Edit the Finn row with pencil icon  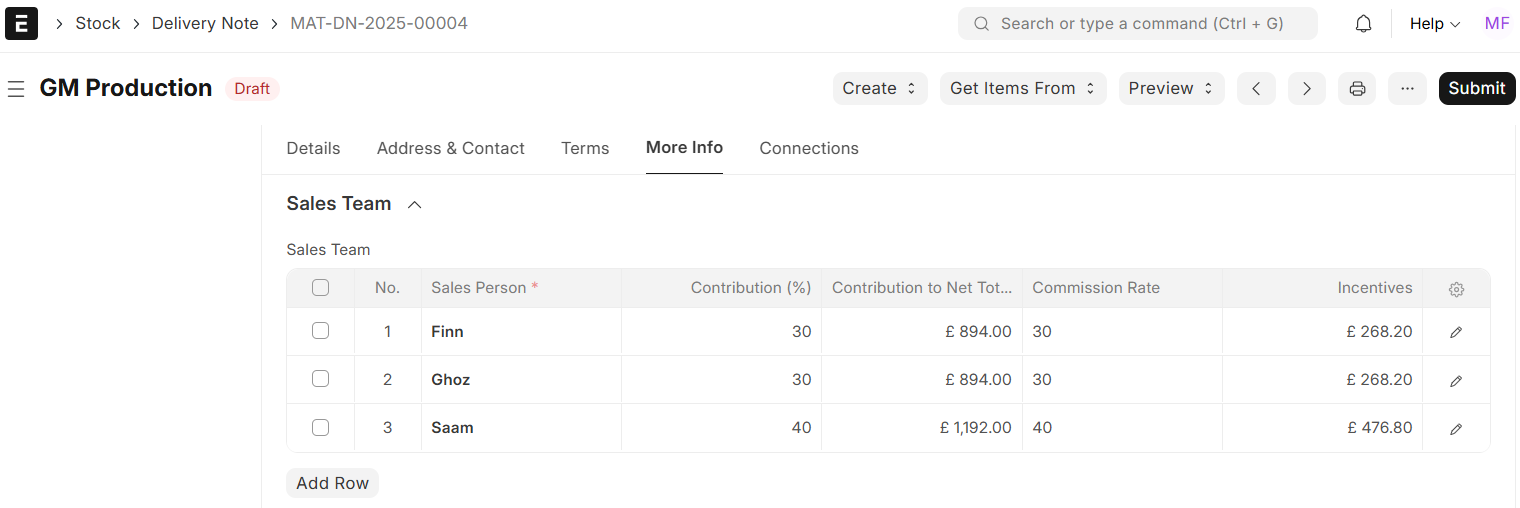1456,332
